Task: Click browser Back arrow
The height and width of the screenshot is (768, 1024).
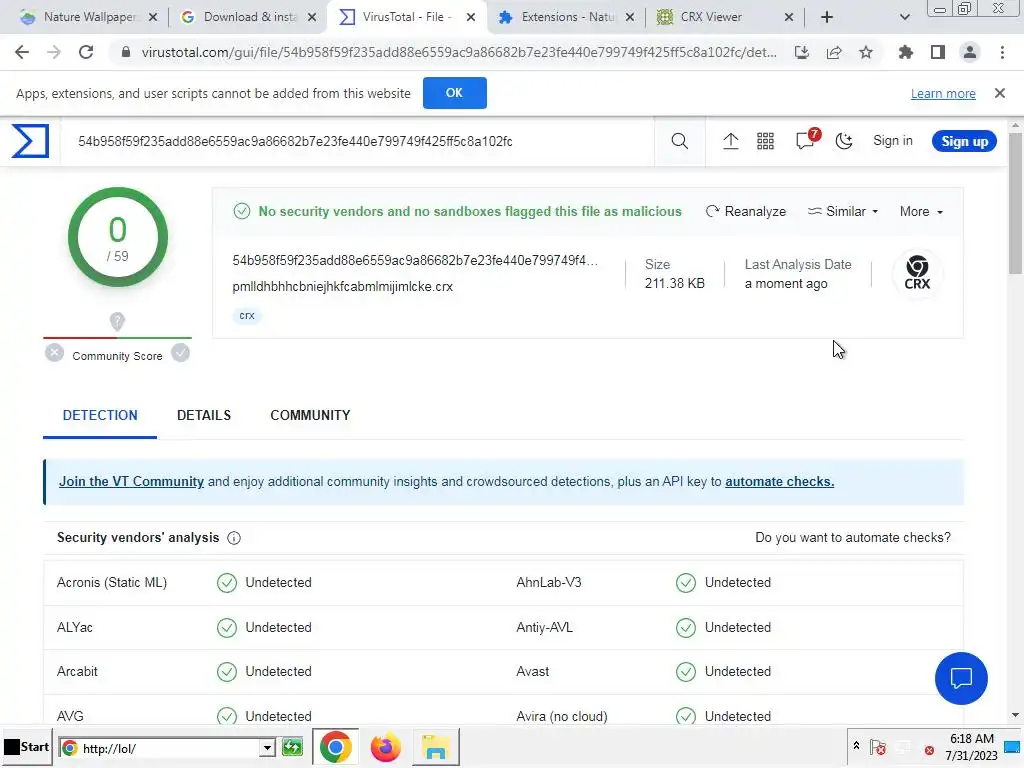Action: tap(22, 52)
